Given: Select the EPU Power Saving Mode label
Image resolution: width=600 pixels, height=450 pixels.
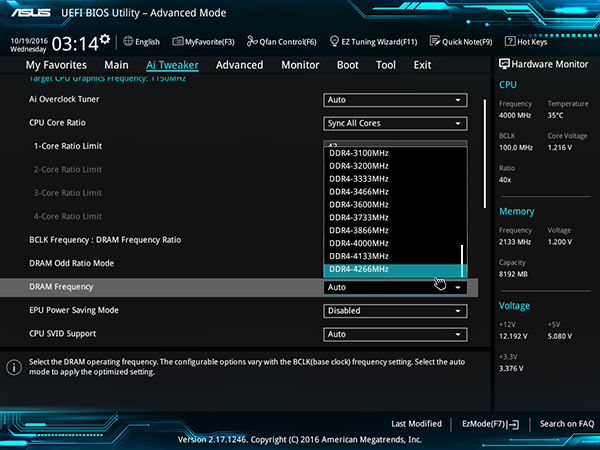Looking at the screenshot, I should click(74, 310).
